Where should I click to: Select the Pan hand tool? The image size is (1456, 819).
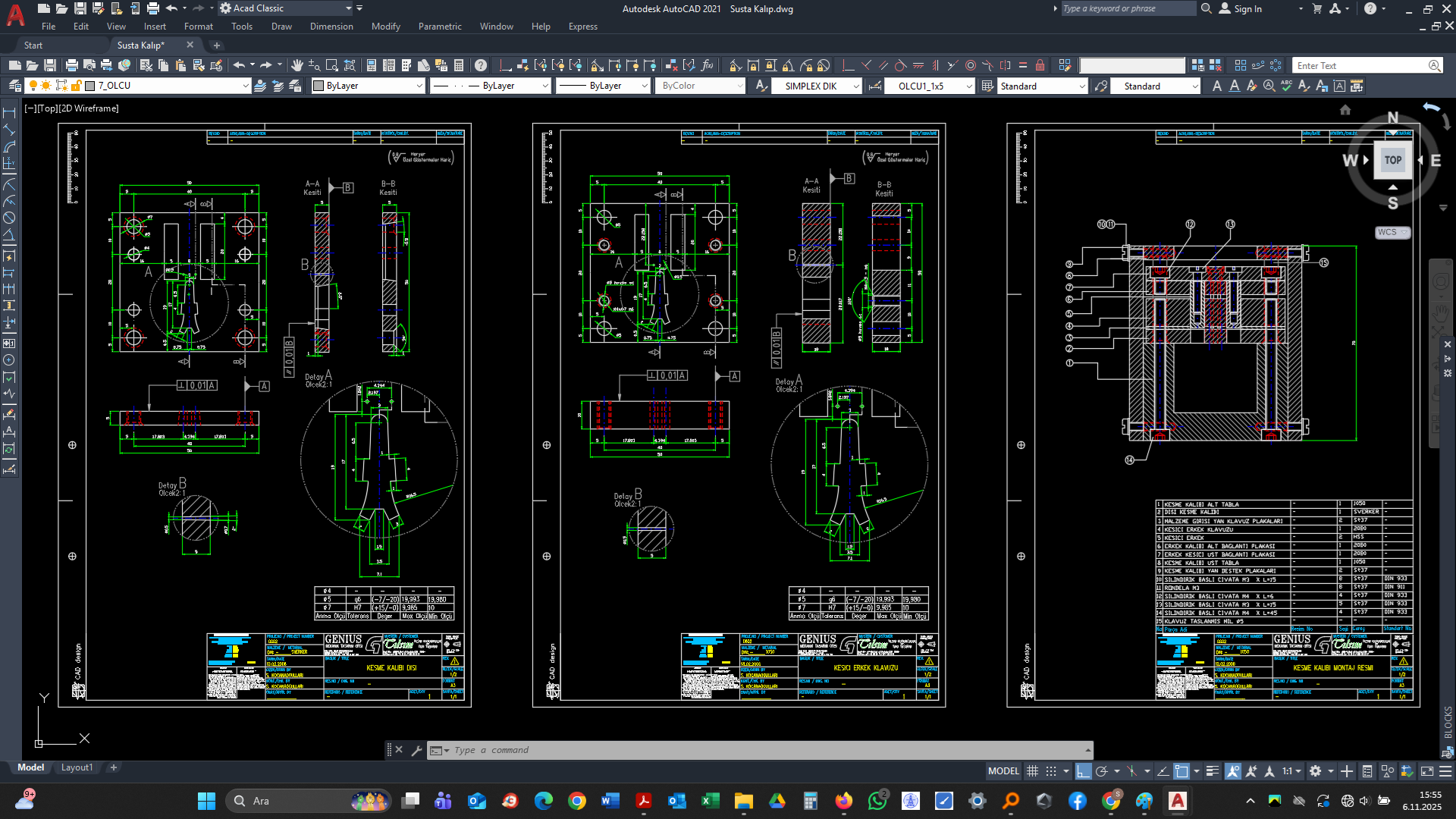click(297, 66)
